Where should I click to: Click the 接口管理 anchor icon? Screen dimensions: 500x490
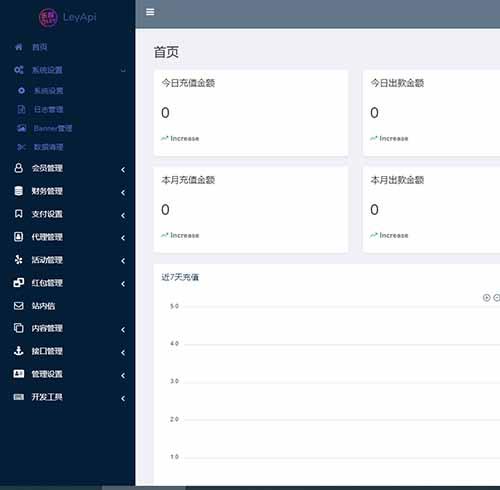[19, 351]
